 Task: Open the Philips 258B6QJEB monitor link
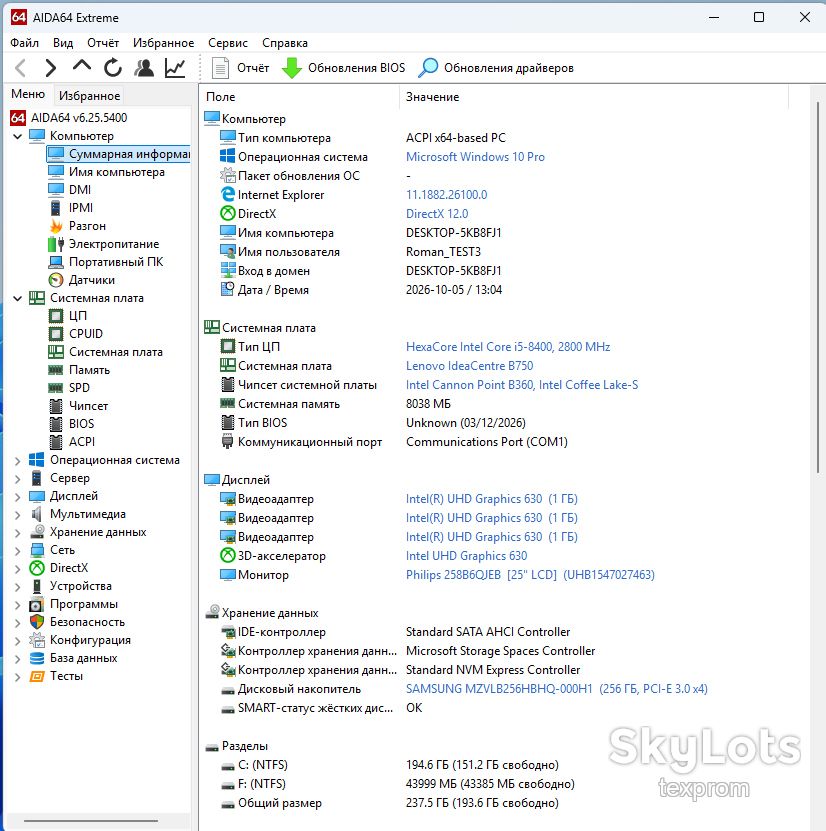530,575
